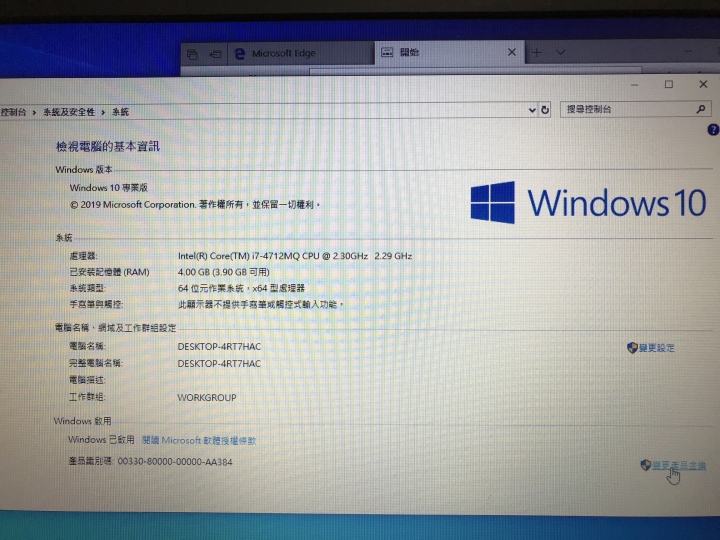Click Edge's set-tabs-aside icon
The image size is (720, 540).
215,55
